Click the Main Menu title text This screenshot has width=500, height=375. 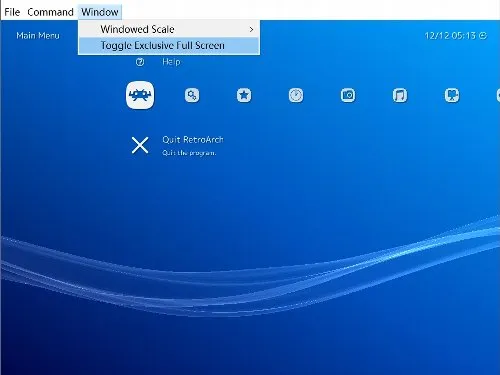pos(38,36)
